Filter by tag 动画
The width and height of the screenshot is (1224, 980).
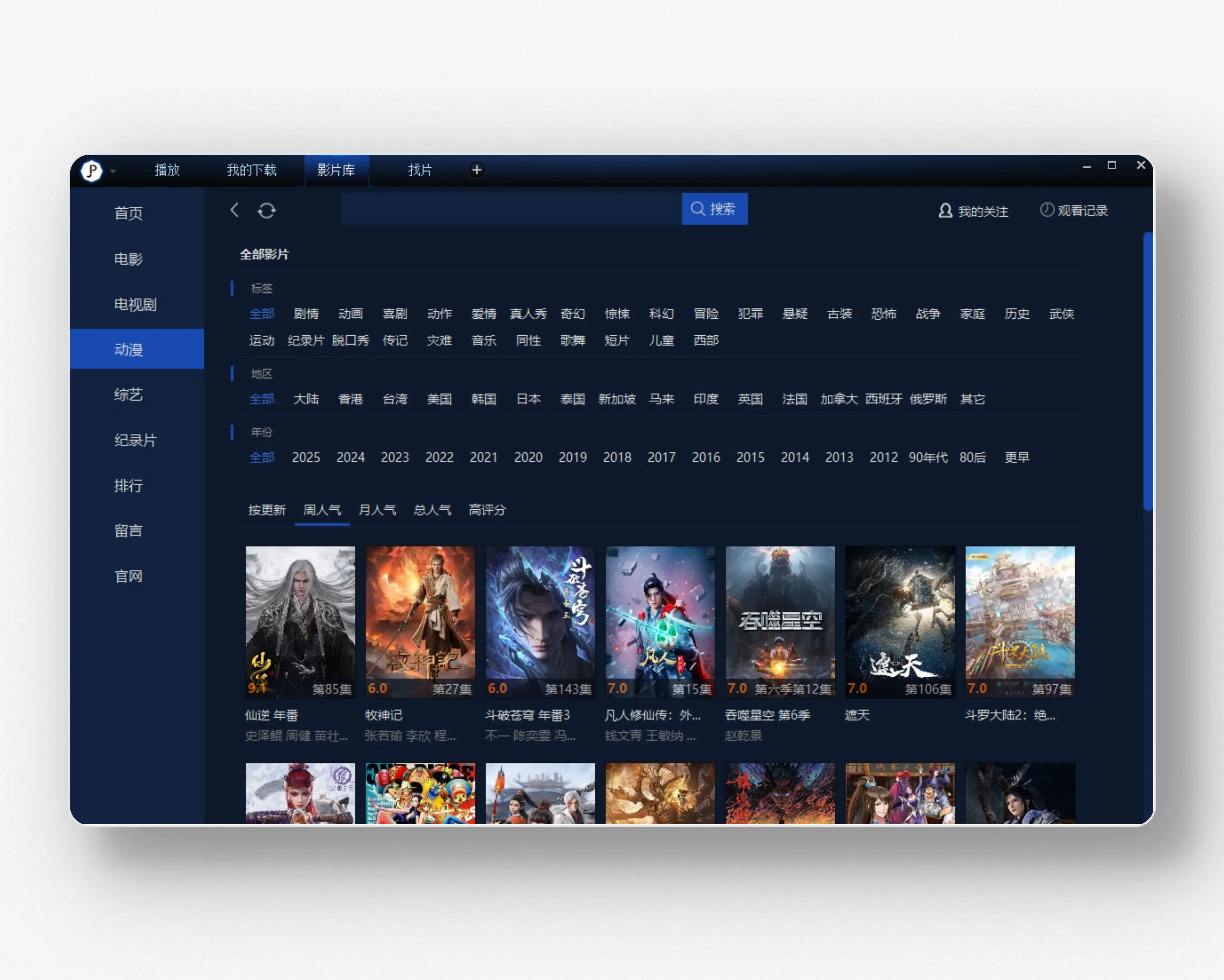350,314
